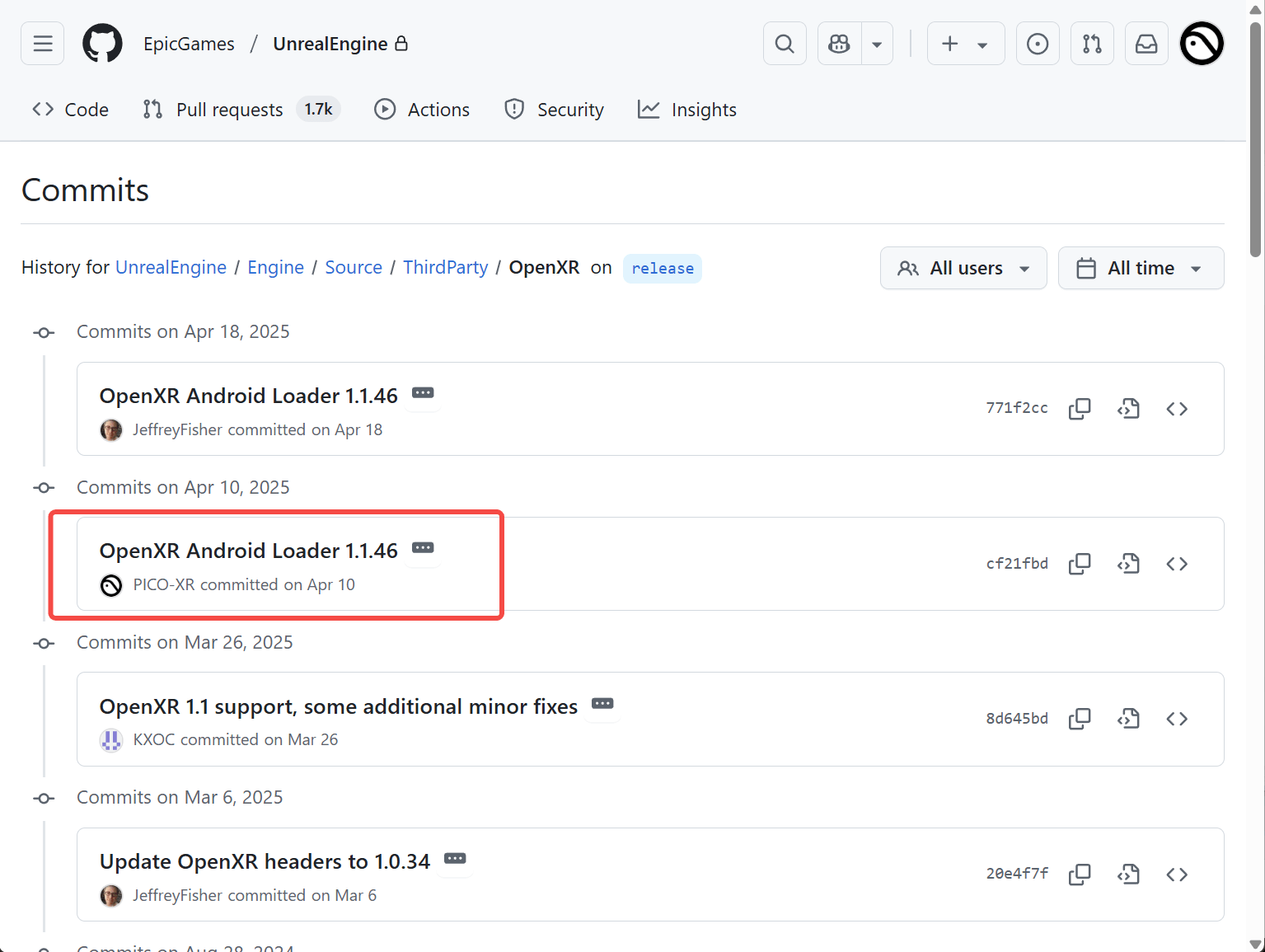View file changes at commit 8d645bd
The width and height of the screenshot is (1265, 952).
(1128, 719)
